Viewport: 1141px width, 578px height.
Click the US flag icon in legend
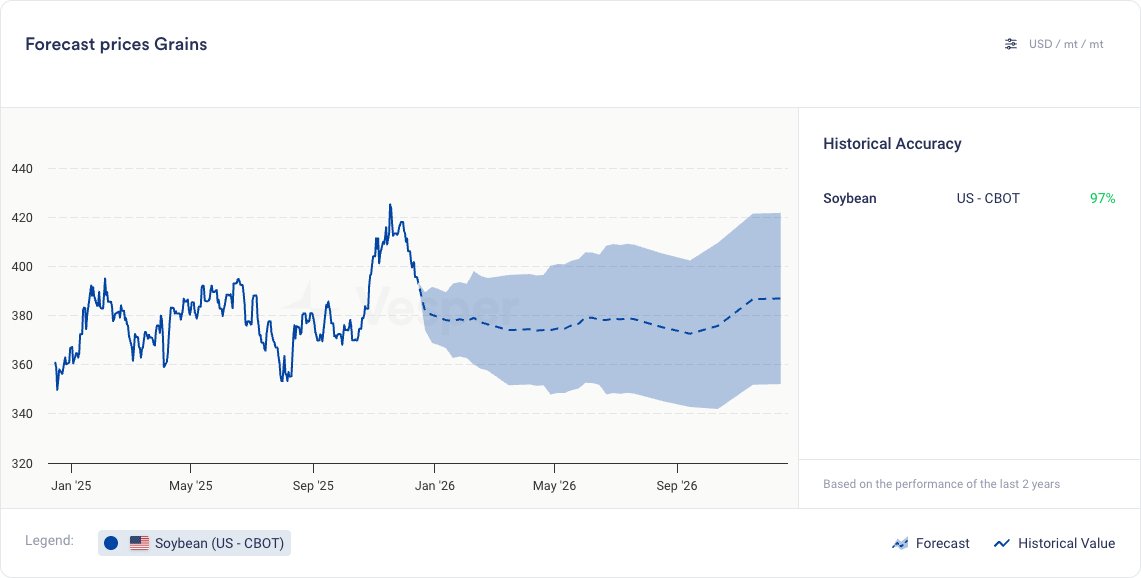pos(139,543)
